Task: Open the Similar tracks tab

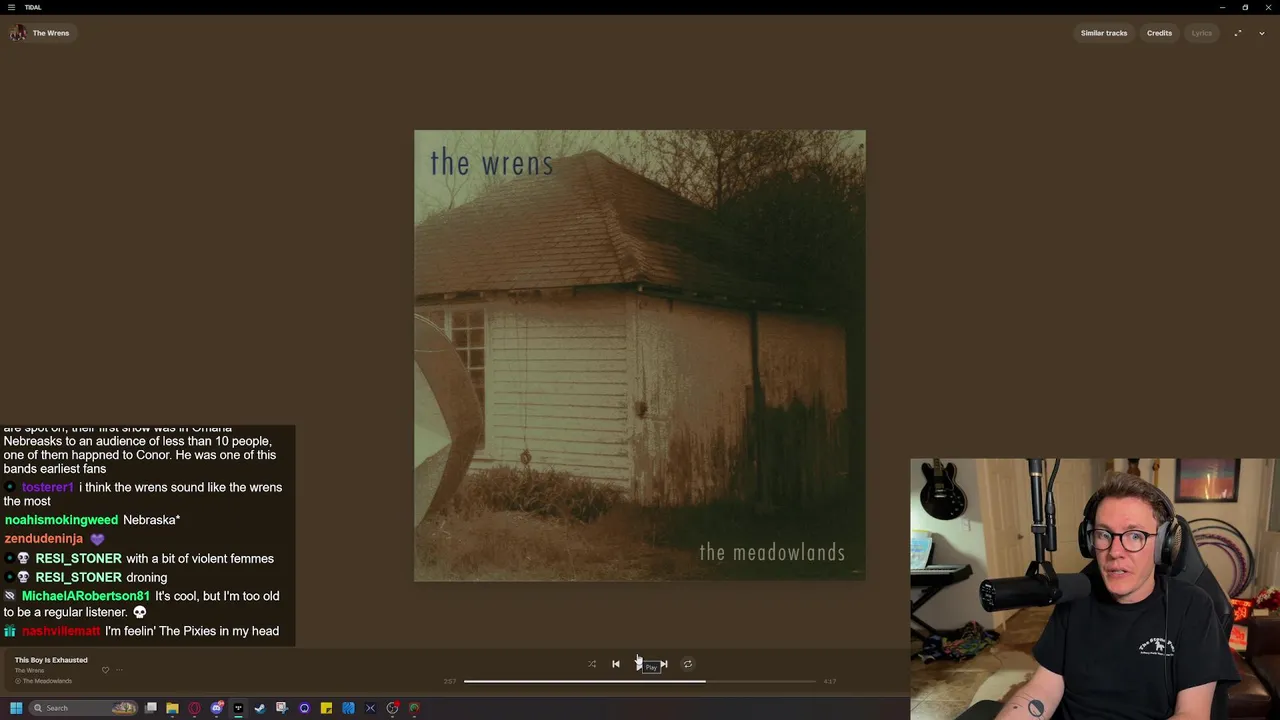Action: click(x=1103, y=33)
